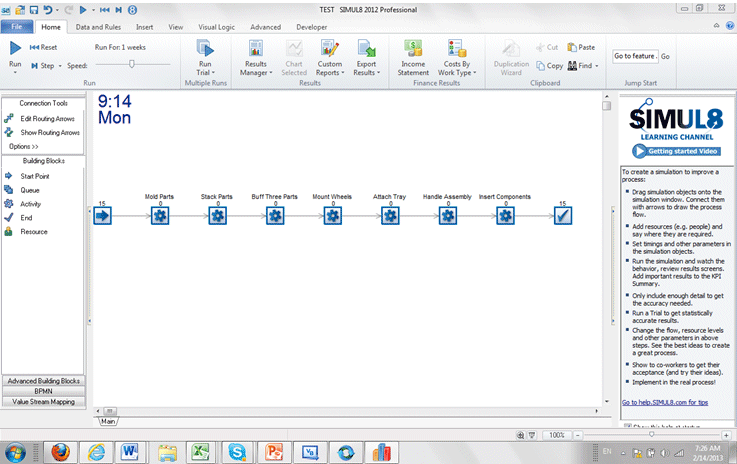Select the Handle Assembly activity
The height and width of the screenshot is (464, 737).
click(x=448, y=216)
